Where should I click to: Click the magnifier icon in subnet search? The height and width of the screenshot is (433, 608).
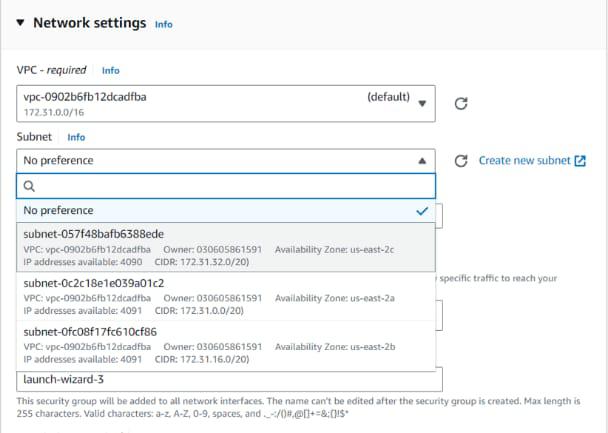29,186
